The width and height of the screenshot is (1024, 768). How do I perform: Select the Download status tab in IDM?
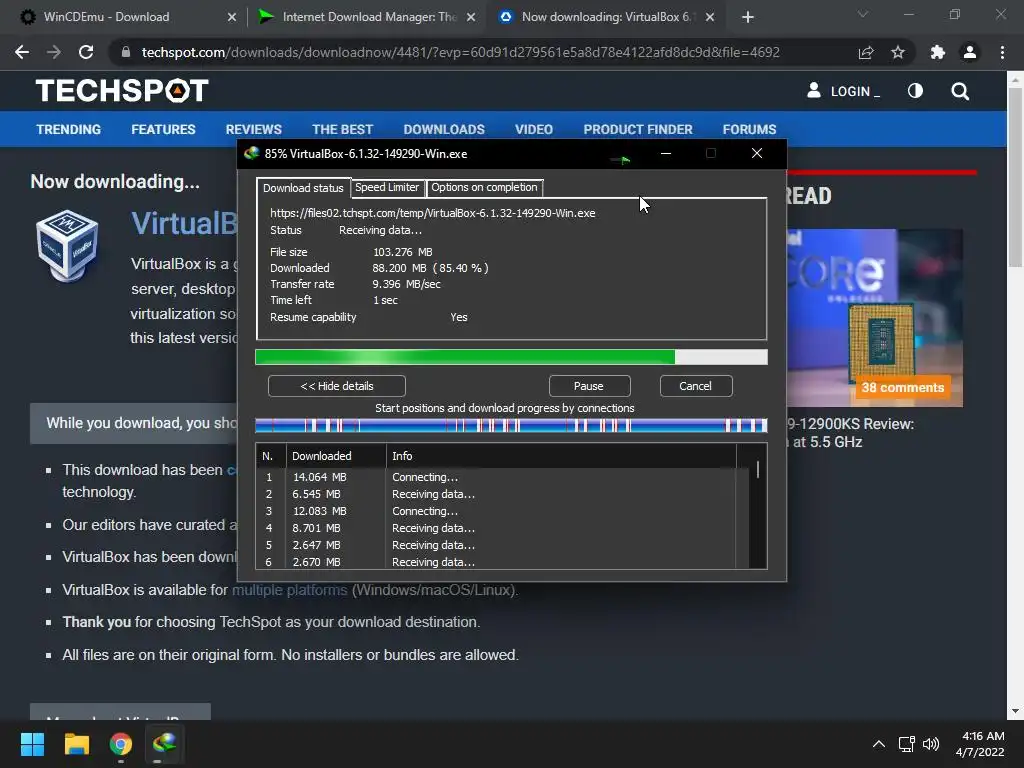(303, 188)
